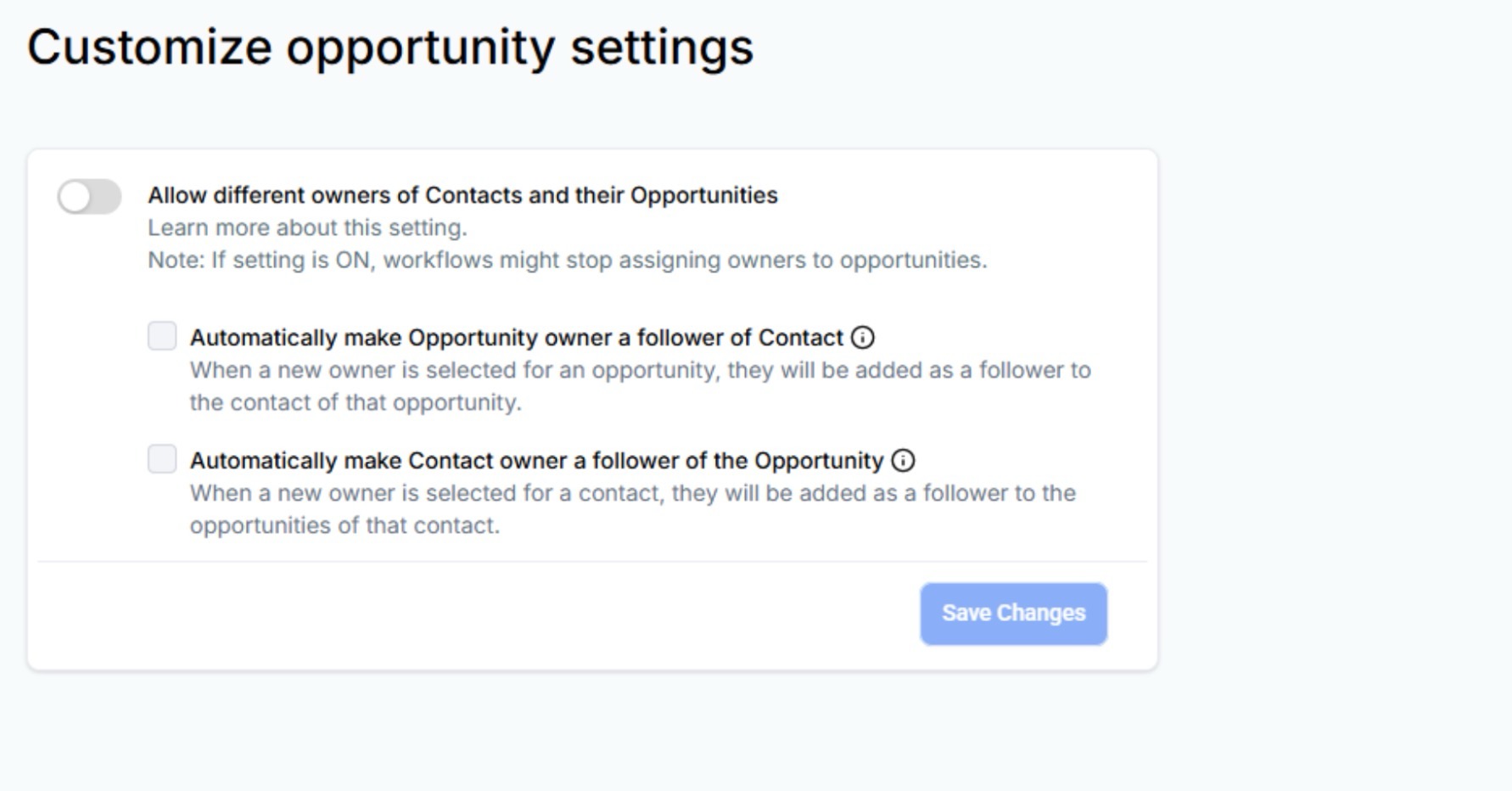Click the divider line above Save Changes
Screen dimensions: 1512x791
[592, 561]
